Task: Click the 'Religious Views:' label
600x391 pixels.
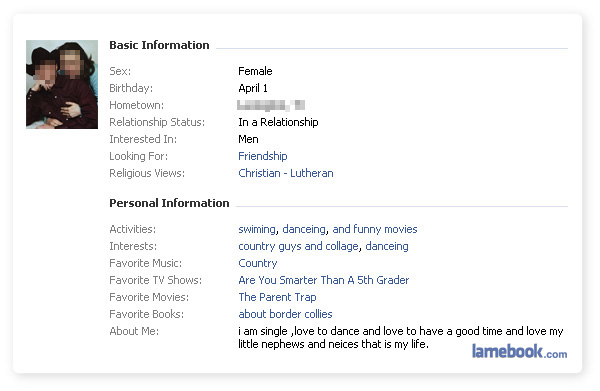Action: [147, 173]
